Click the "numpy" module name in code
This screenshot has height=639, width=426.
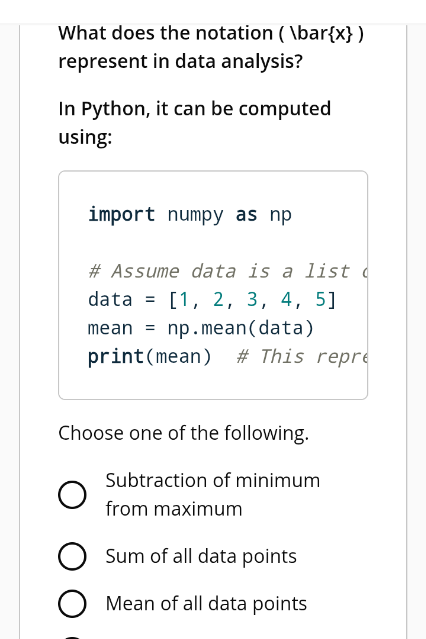(x=195, y=216)
